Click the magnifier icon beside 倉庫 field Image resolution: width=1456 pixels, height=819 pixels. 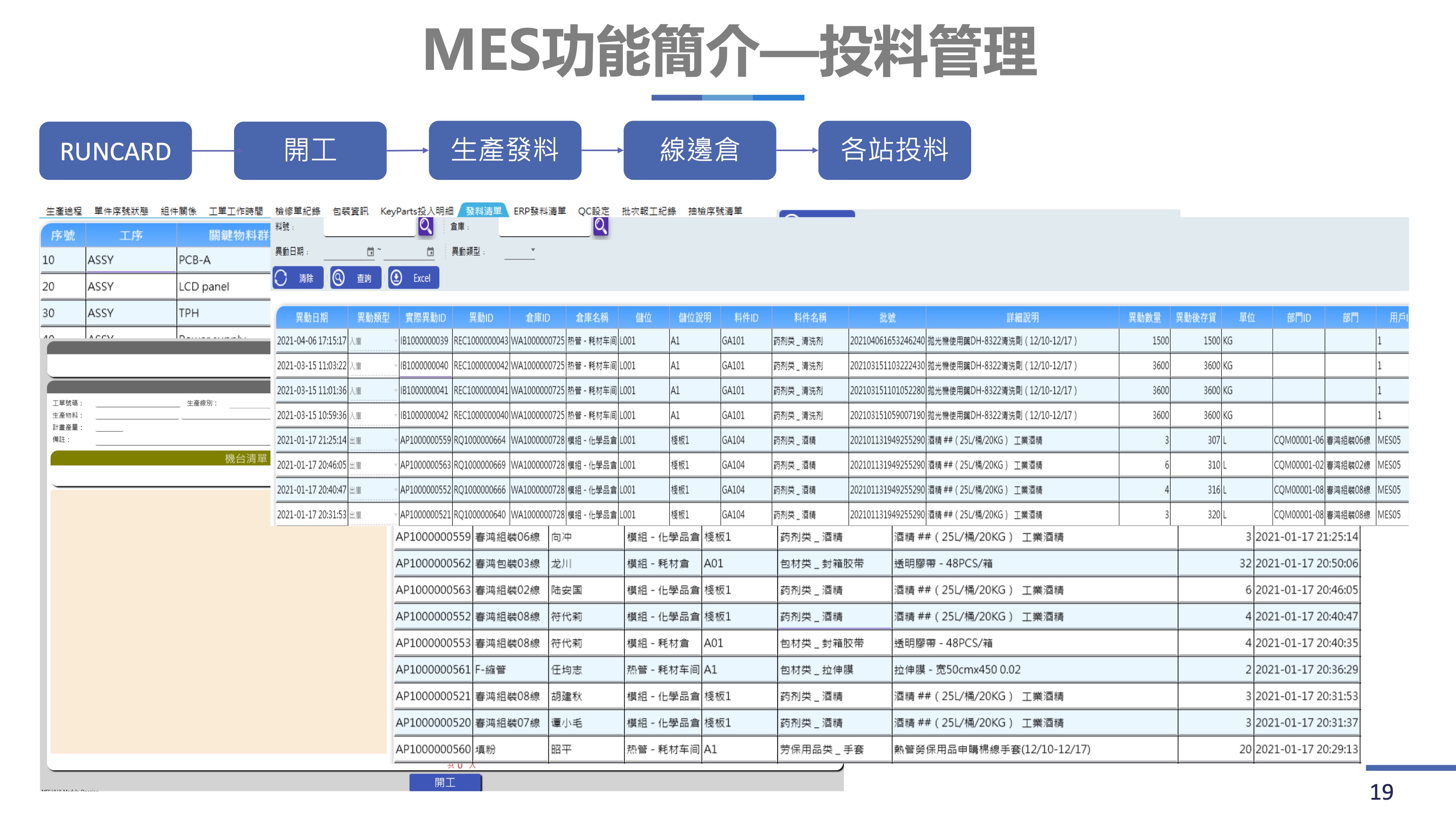tap(601, 226)
